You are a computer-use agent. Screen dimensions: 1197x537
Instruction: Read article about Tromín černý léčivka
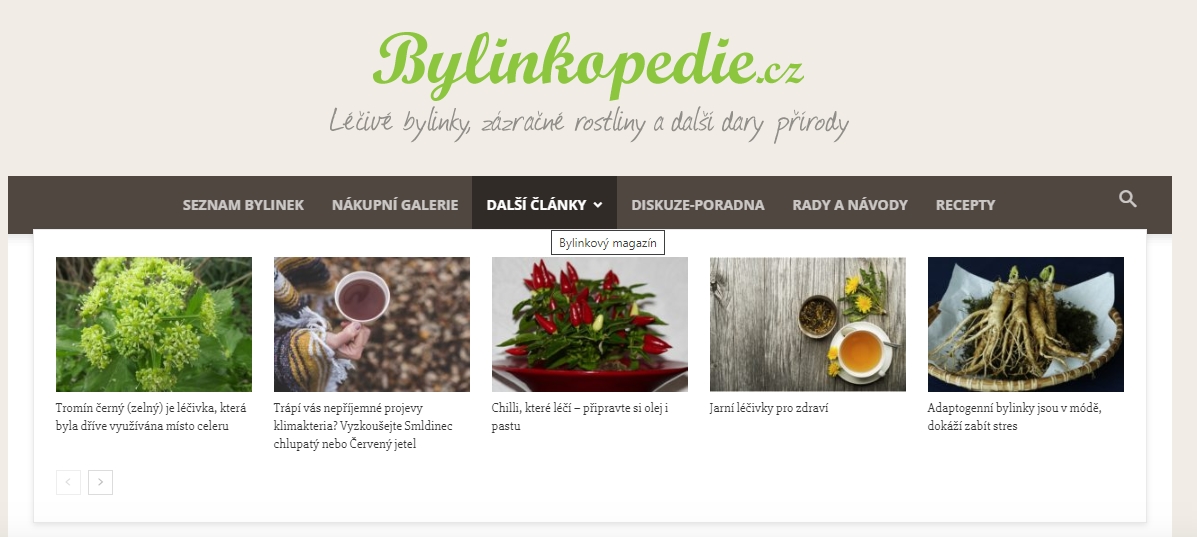pyautogui.click(x=151, y=417)
